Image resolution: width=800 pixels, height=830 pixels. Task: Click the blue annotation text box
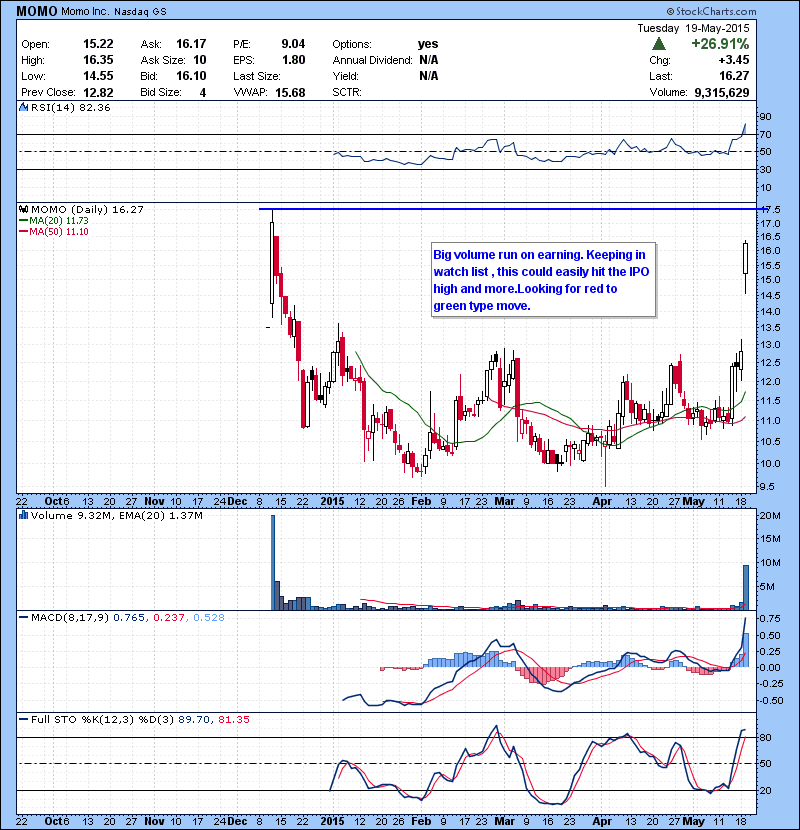click(x=544, y=280)
